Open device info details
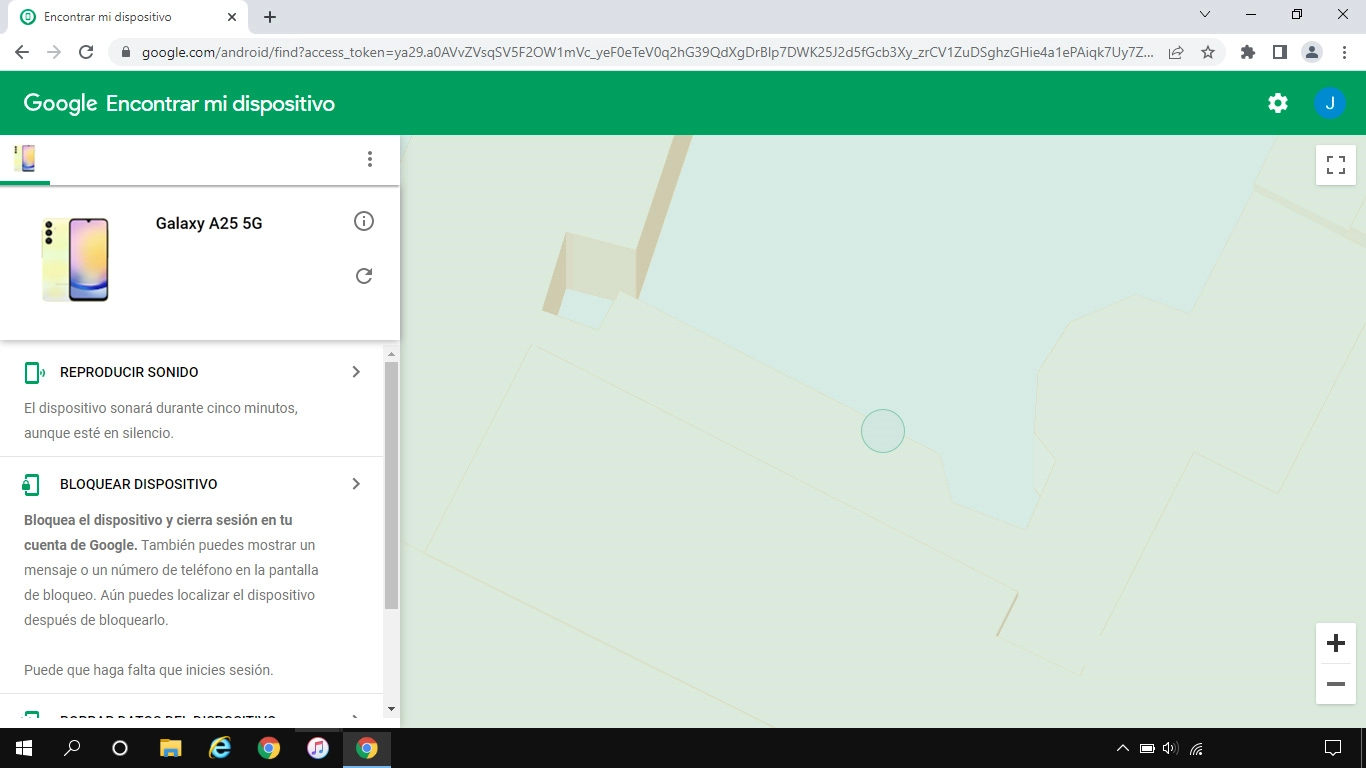 tap(364, 221)
